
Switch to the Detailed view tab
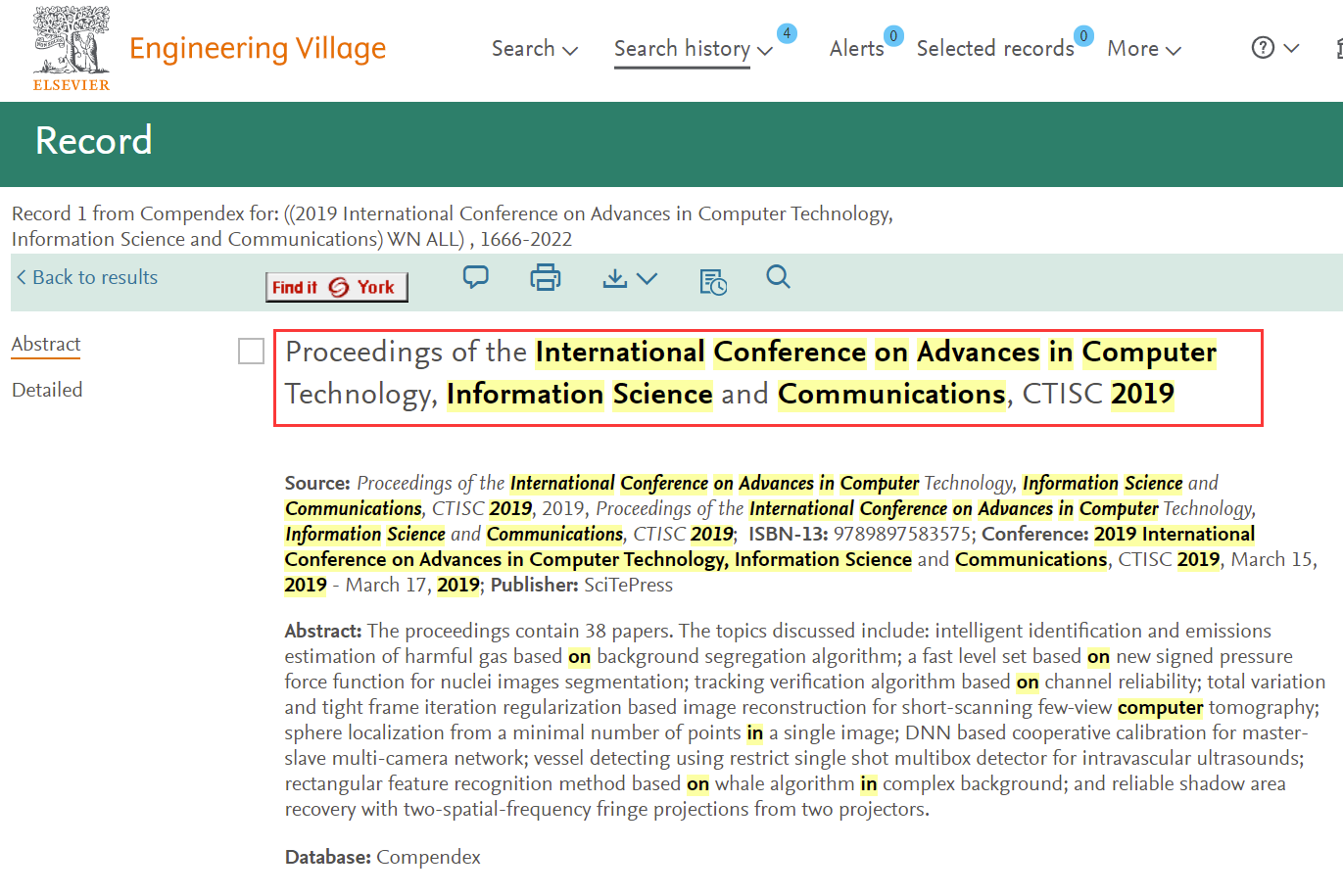click(47, 390)
